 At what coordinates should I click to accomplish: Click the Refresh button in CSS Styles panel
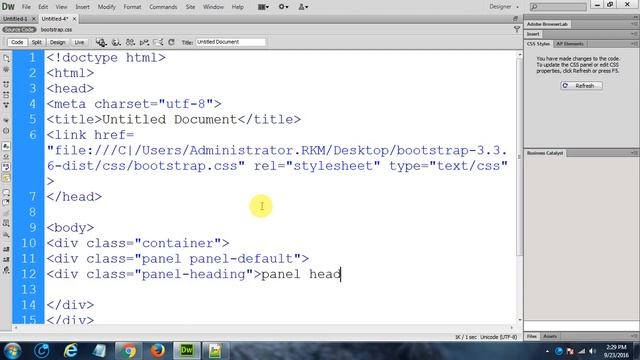pos(581,86)
